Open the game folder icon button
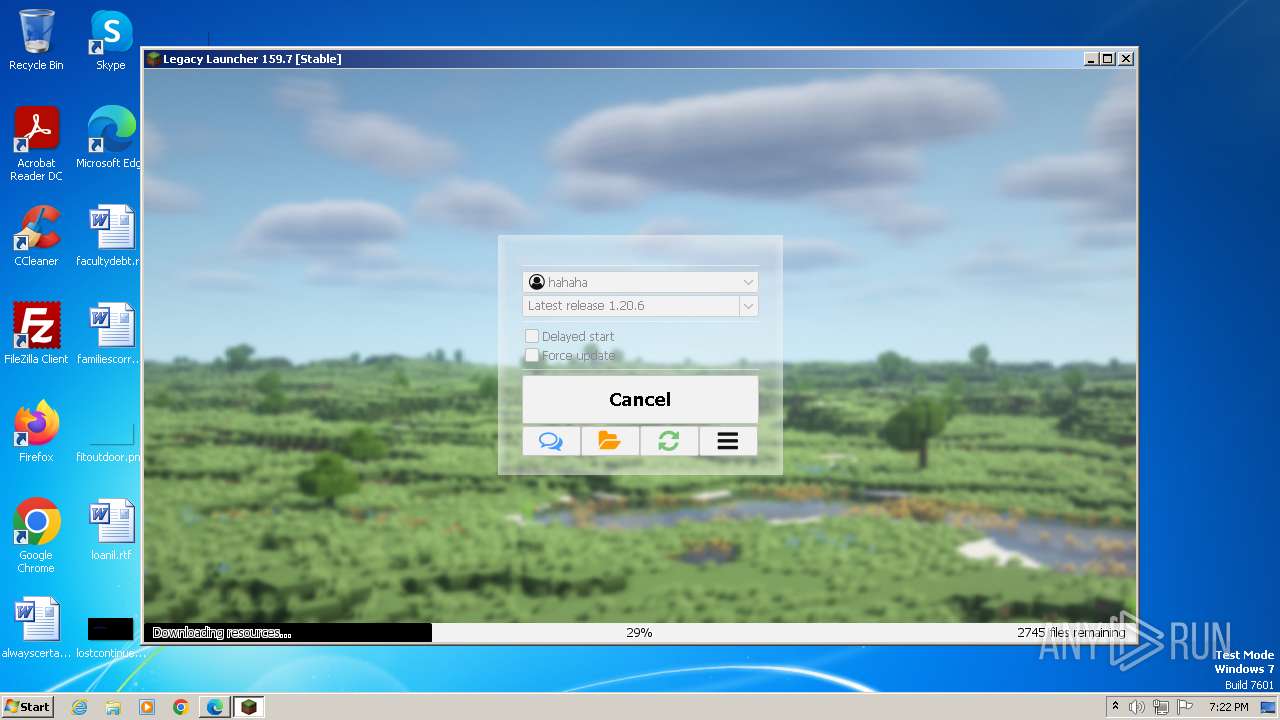 [610, 441]
